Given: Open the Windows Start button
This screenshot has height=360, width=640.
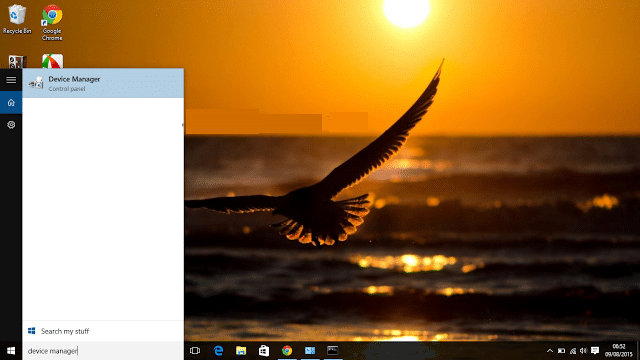Looking at the screenshot, I should 11,351.
